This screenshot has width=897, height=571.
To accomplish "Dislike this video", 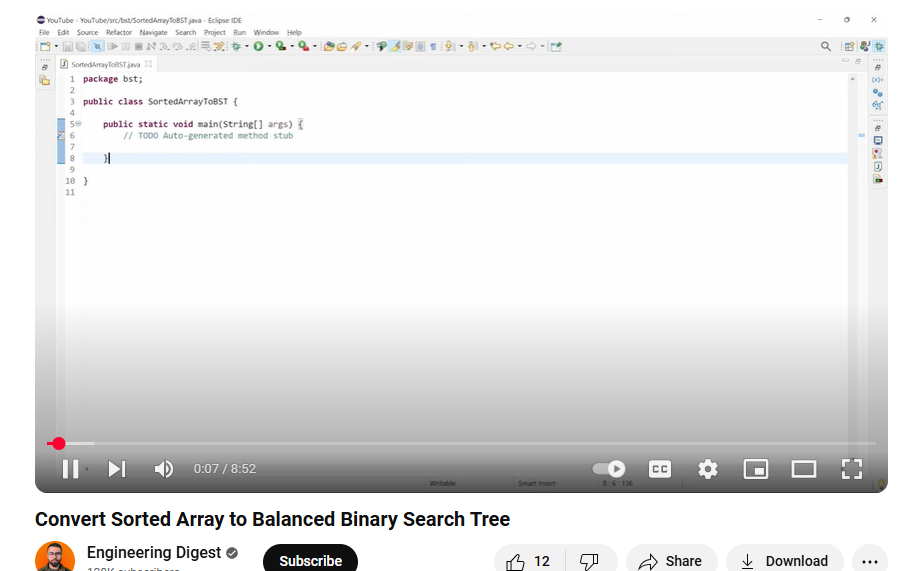I will 590,561.
